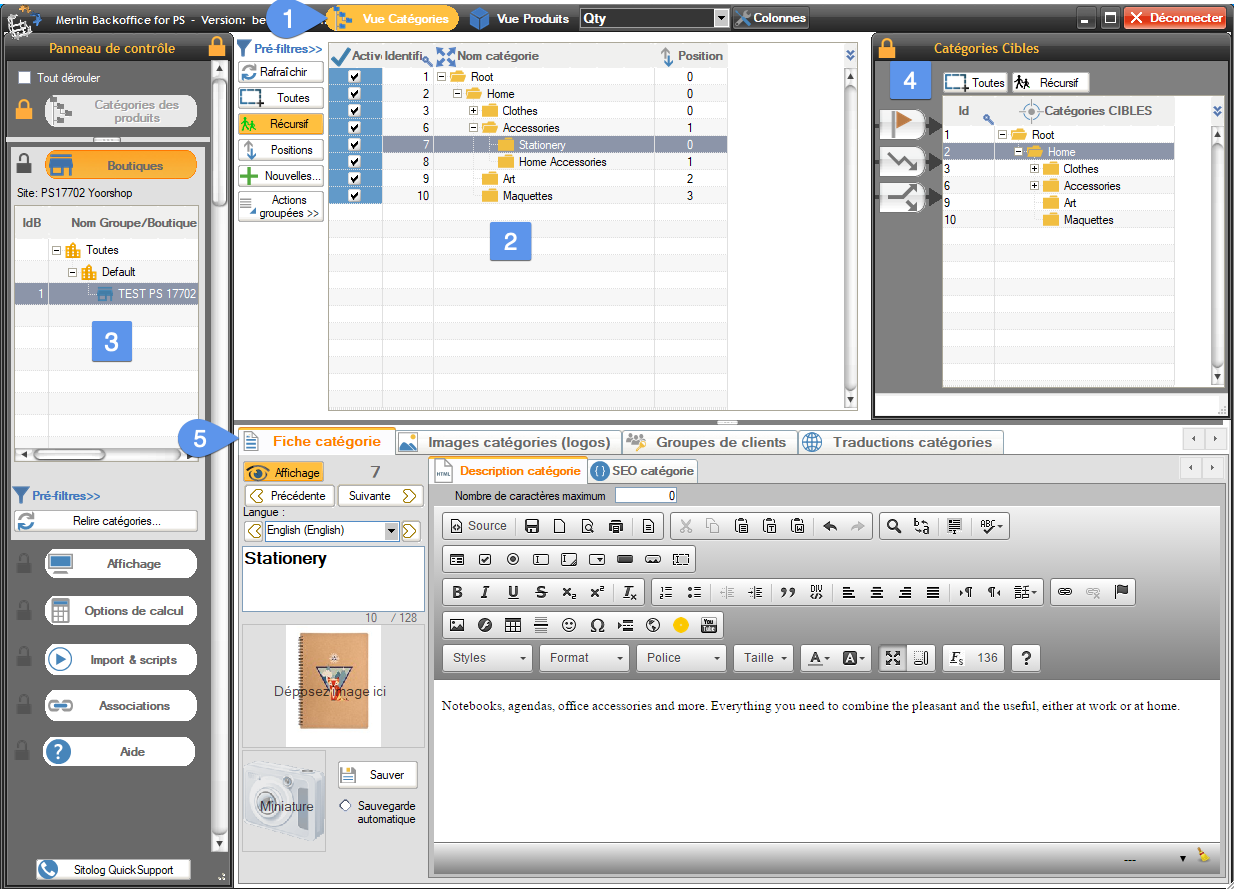
Task: Maximize the editor area
Action: 893,658
